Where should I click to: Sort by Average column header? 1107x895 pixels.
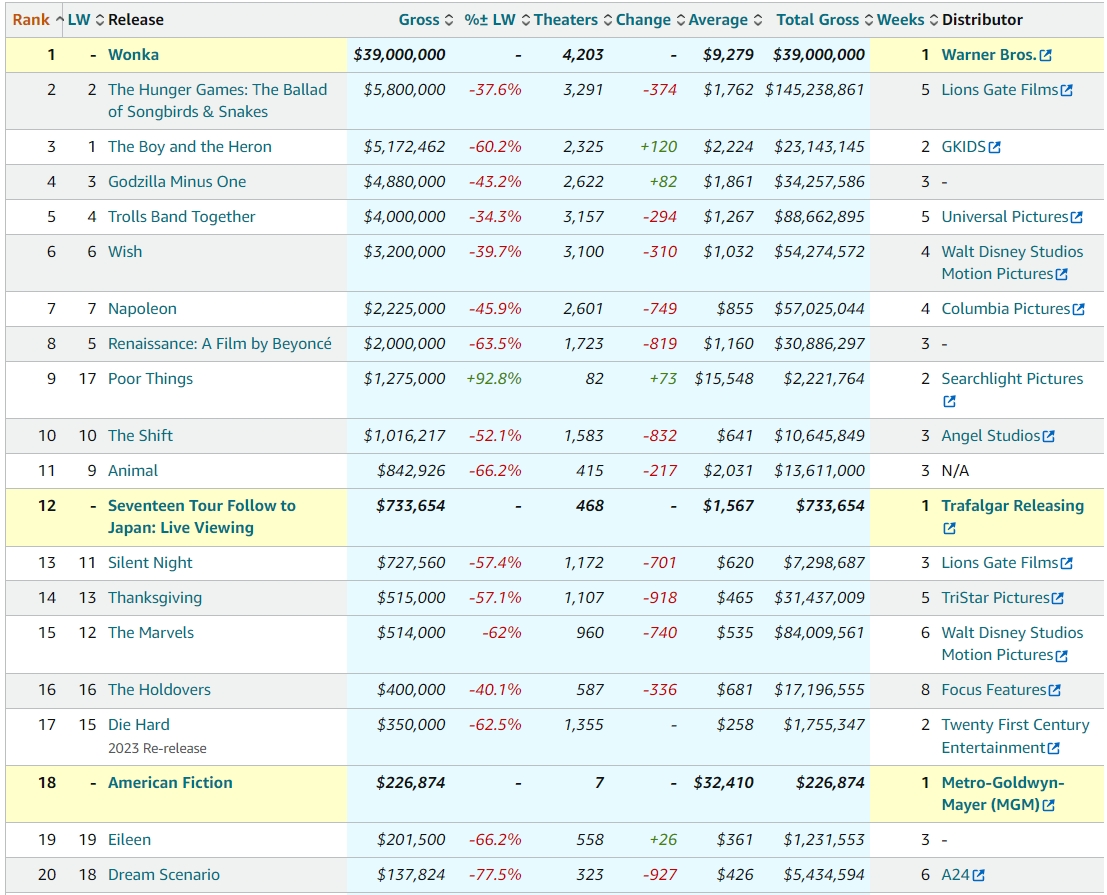coord(725,20)
